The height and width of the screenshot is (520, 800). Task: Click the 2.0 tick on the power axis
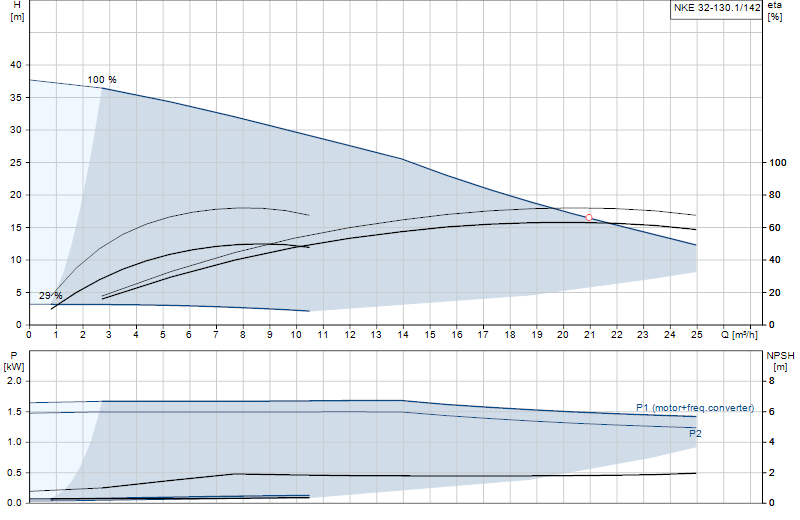point(14,381)
